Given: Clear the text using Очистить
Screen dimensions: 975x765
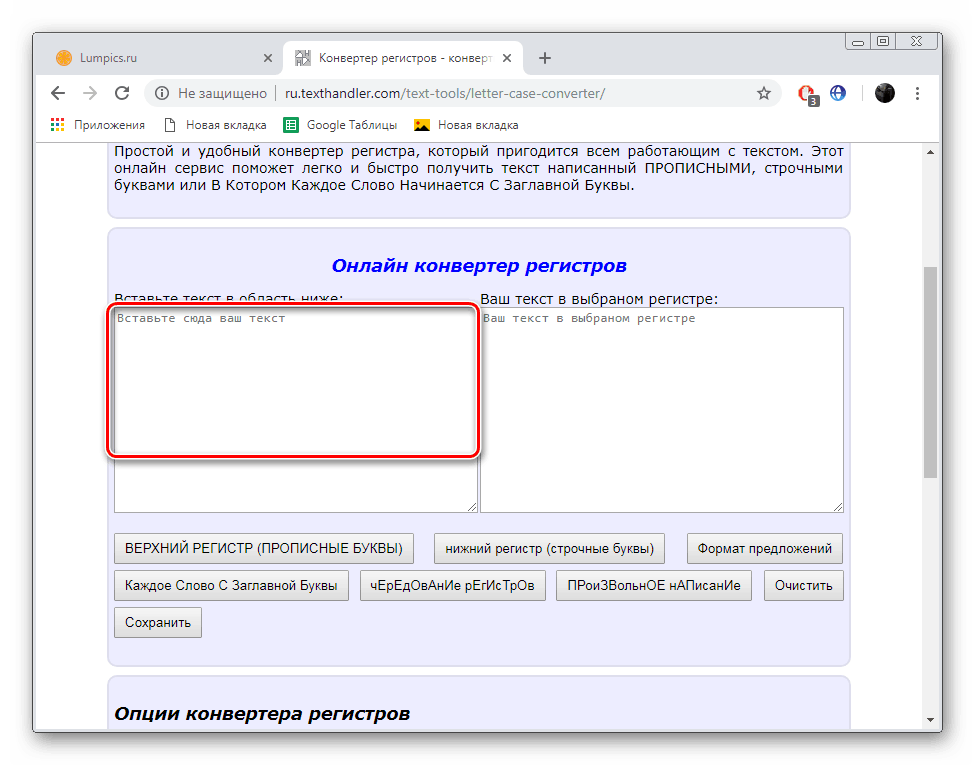Looking at the screenshot, I should point(803,585).
